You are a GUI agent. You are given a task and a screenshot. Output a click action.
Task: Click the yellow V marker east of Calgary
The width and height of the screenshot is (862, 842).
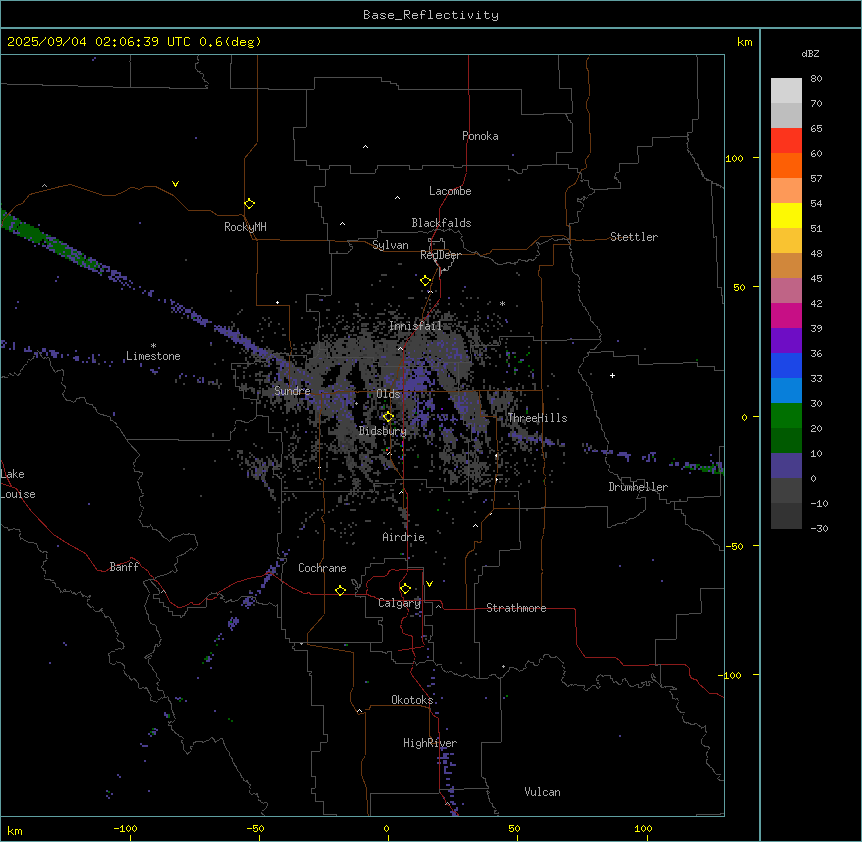click(x=429, y=584)
